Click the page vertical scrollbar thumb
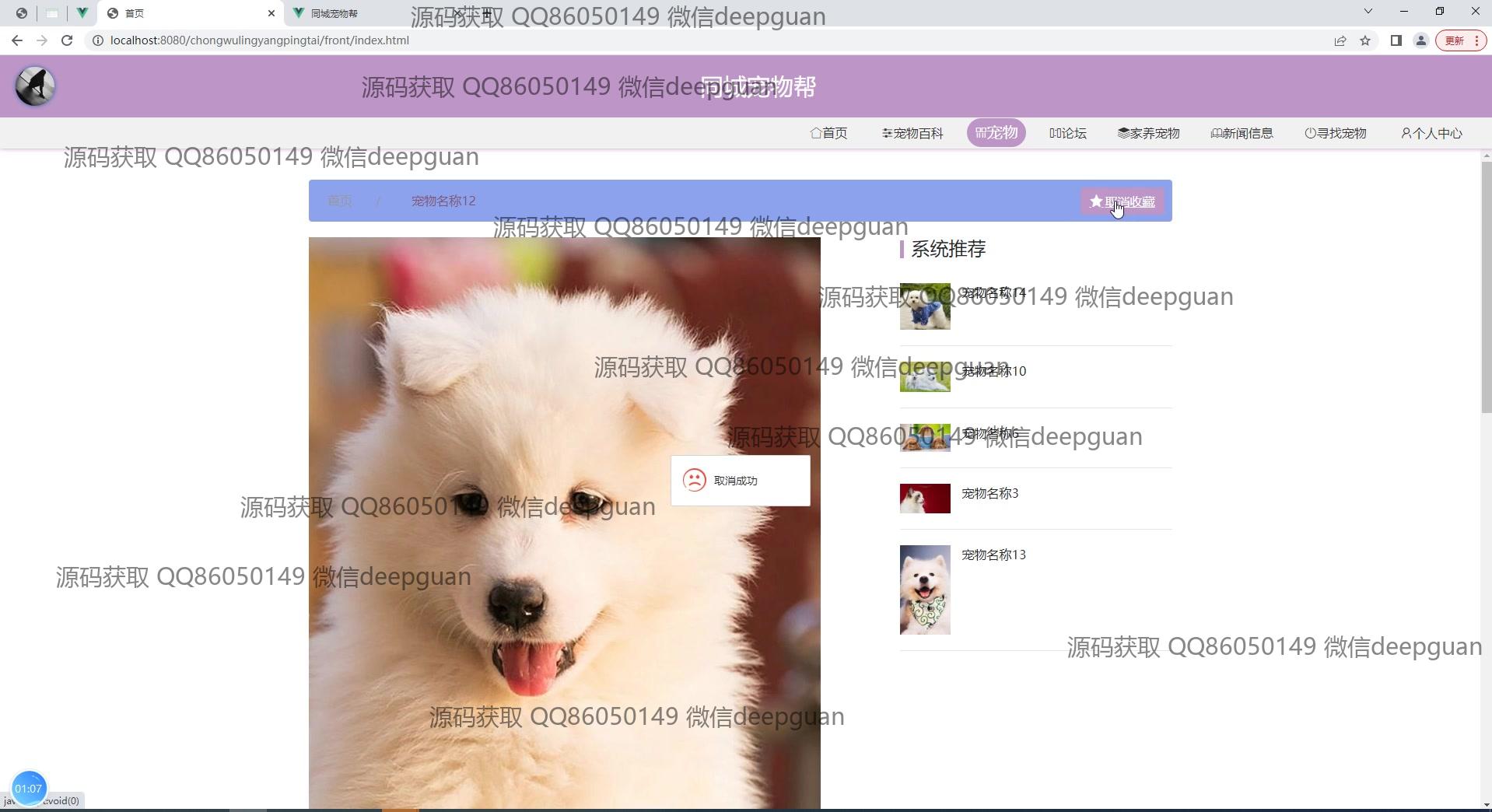1492x812 pixels. coord(1487,288)
